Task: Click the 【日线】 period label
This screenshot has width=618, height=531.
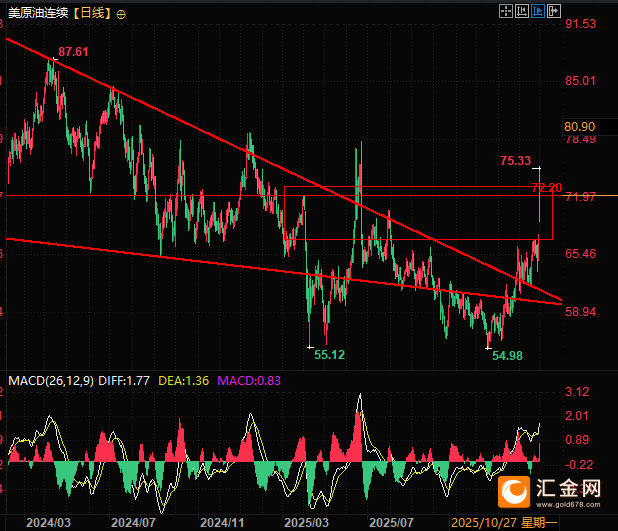Action: (93, 13)
